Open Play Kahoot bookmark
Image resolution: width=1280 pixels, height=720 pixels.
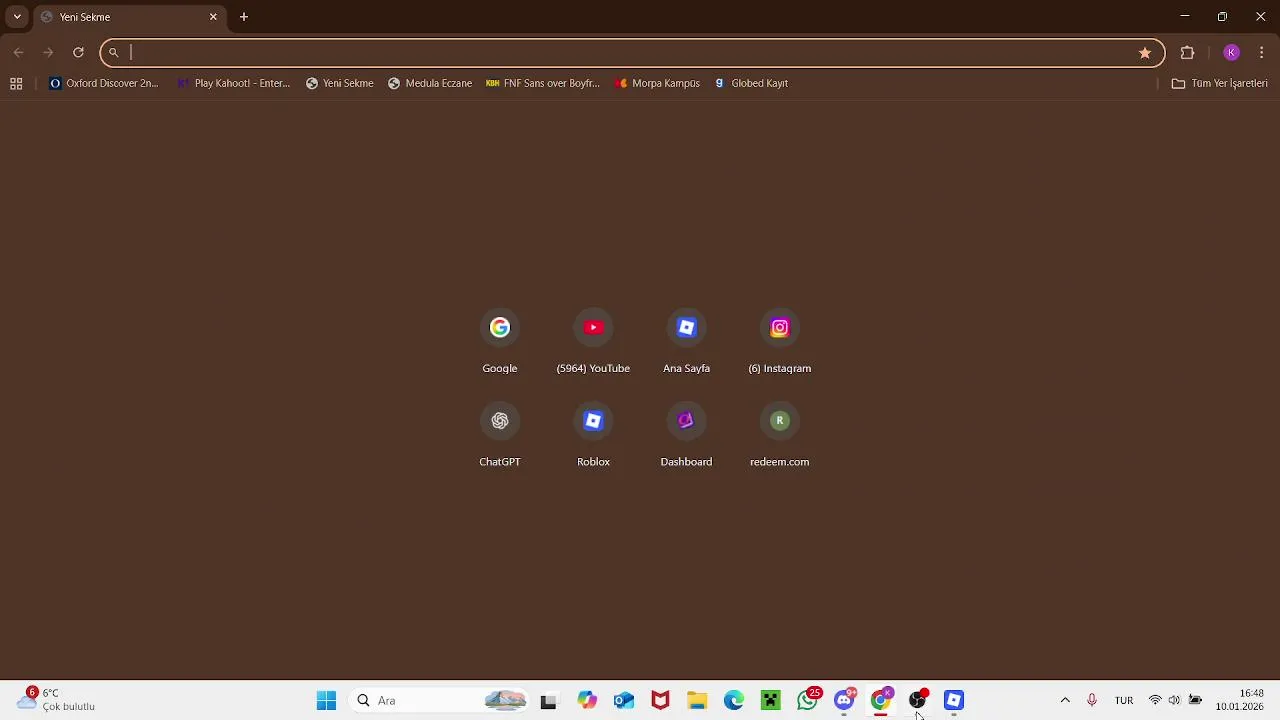[x=233, y=84]
